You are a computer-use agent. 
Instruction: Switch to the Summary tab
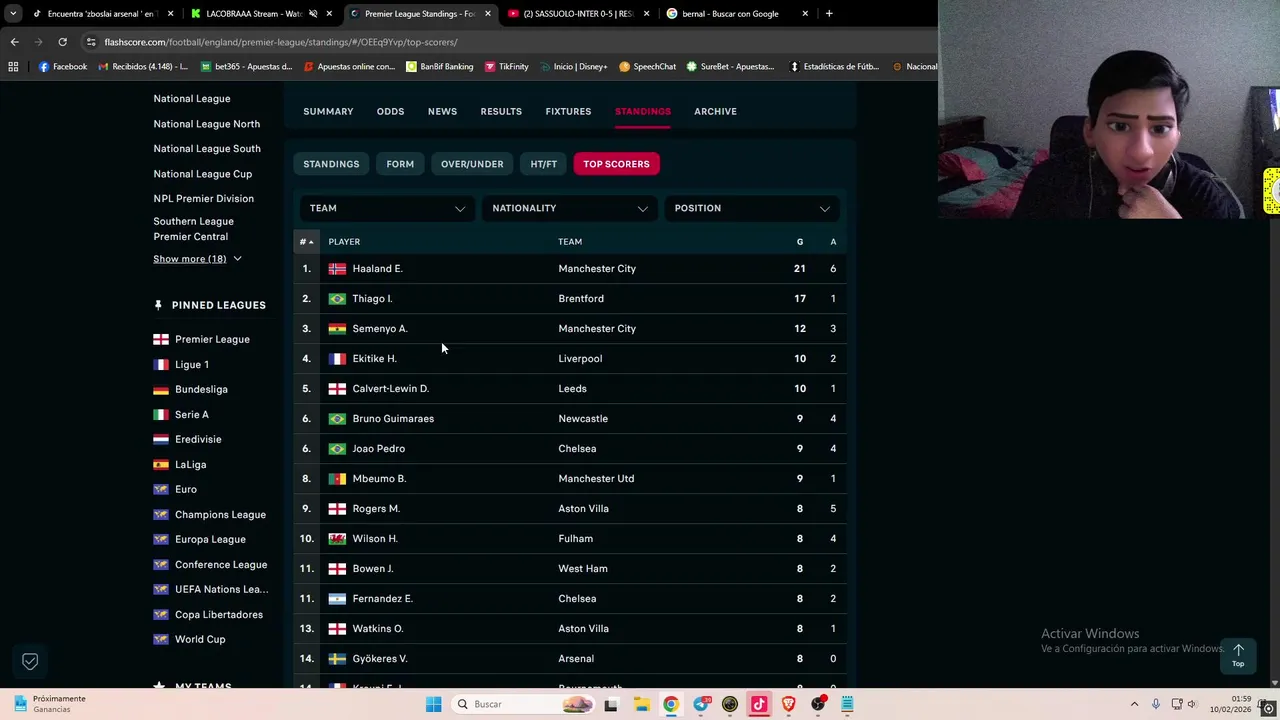(328, 111)
